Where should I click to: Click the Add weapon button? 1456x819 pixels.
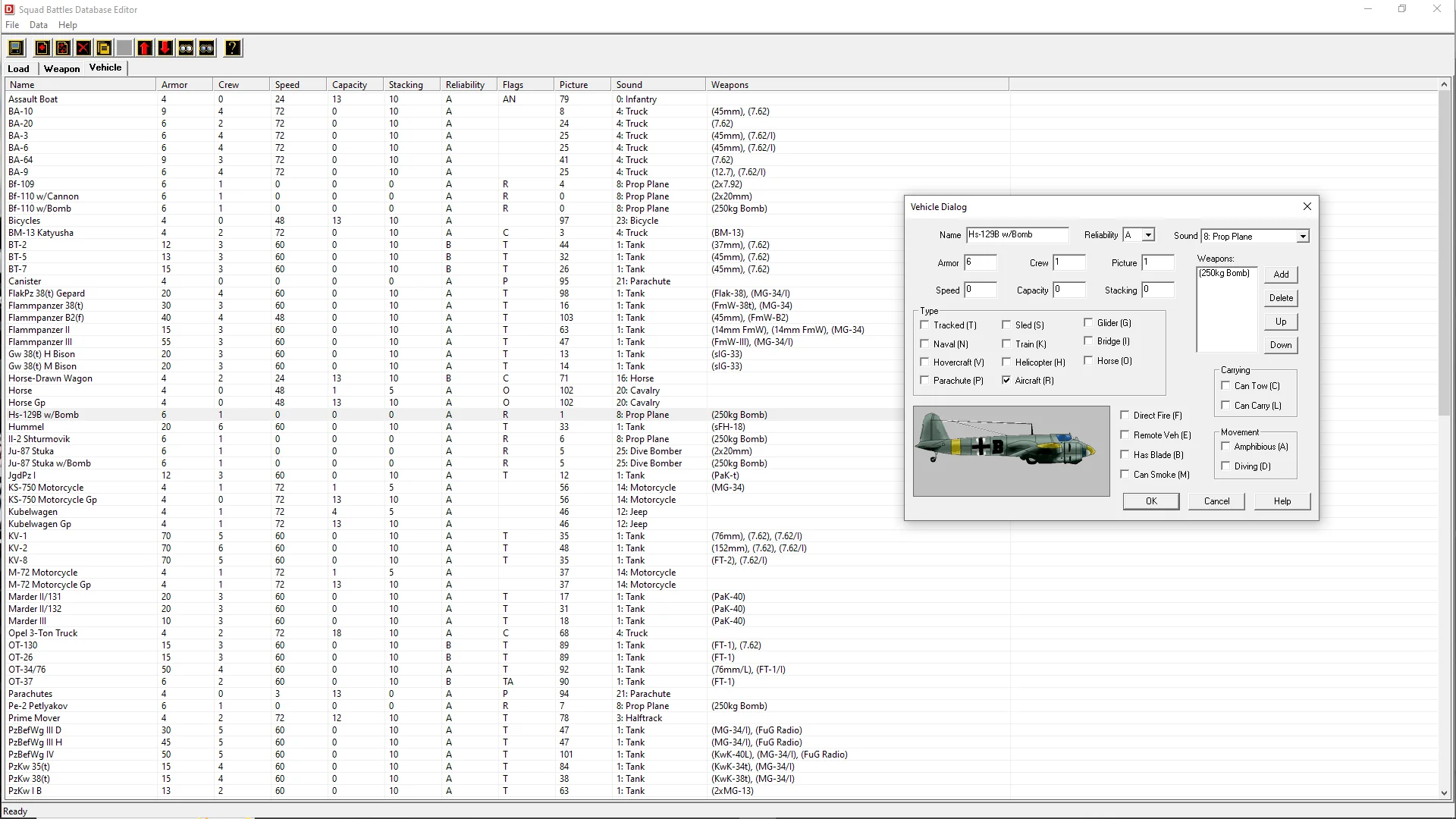[1281, 275]
